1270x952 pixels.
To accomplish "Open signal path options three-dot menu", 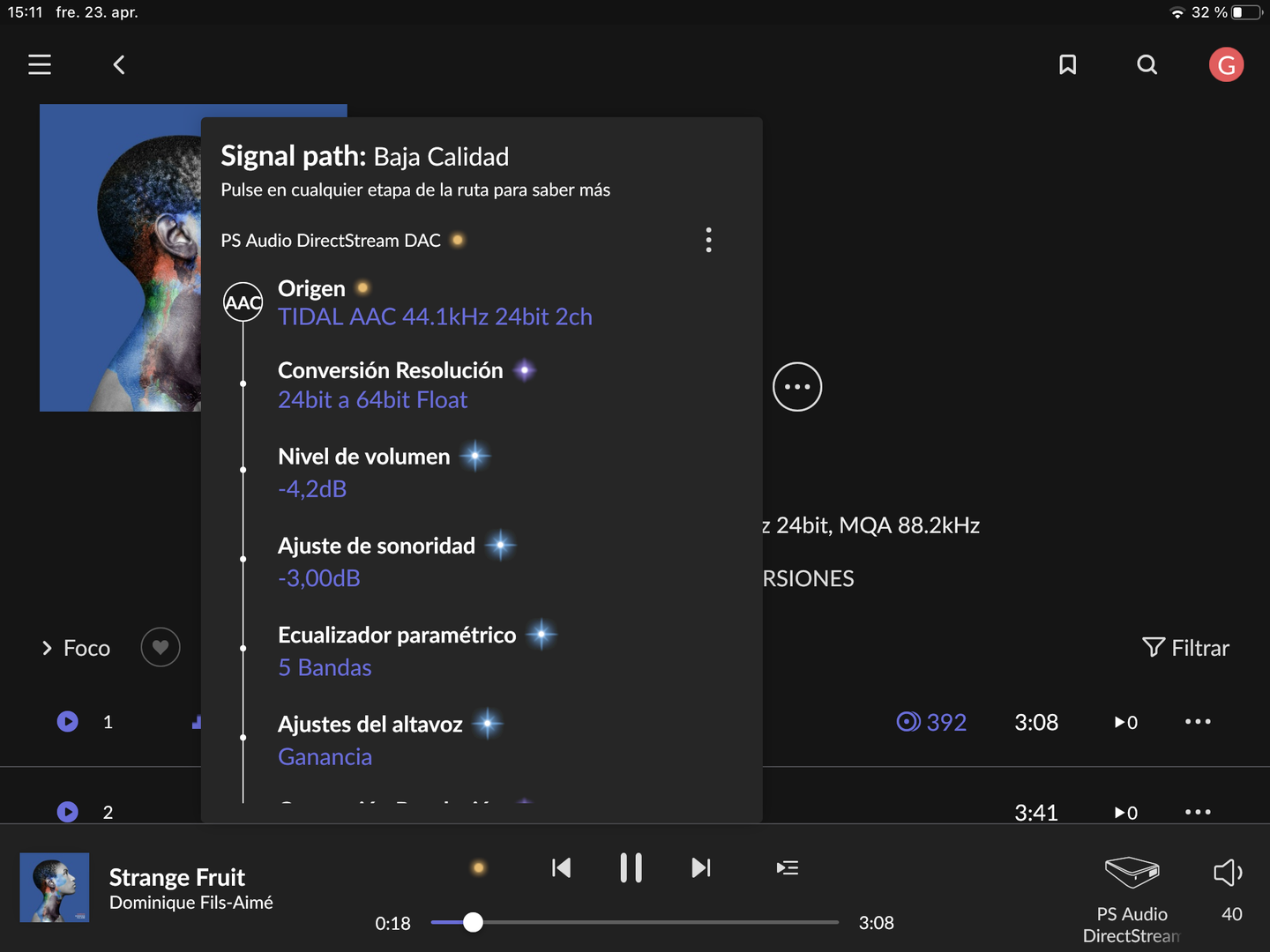I will click(x=708, y=240).
